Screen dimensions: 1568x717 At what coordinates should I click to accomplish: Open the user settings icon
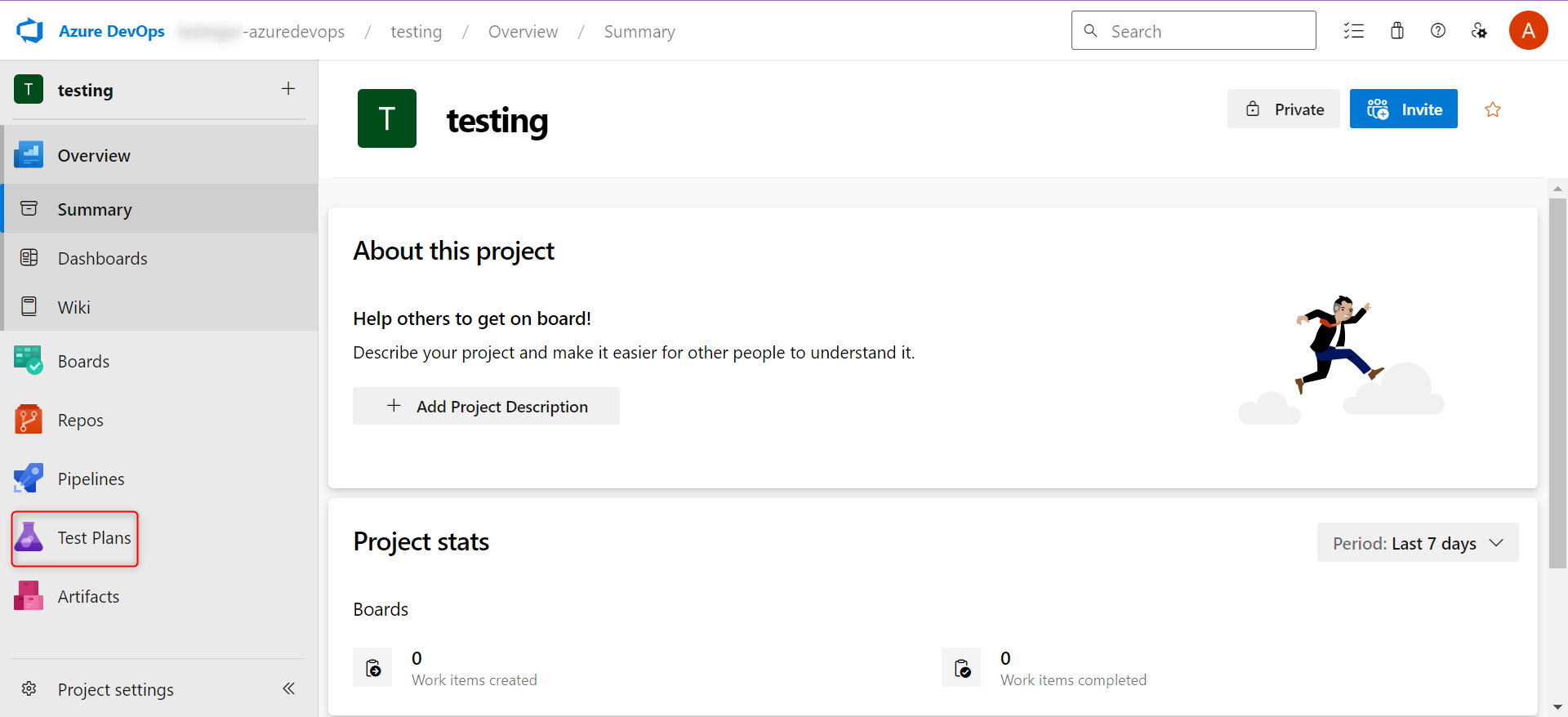1479,31
